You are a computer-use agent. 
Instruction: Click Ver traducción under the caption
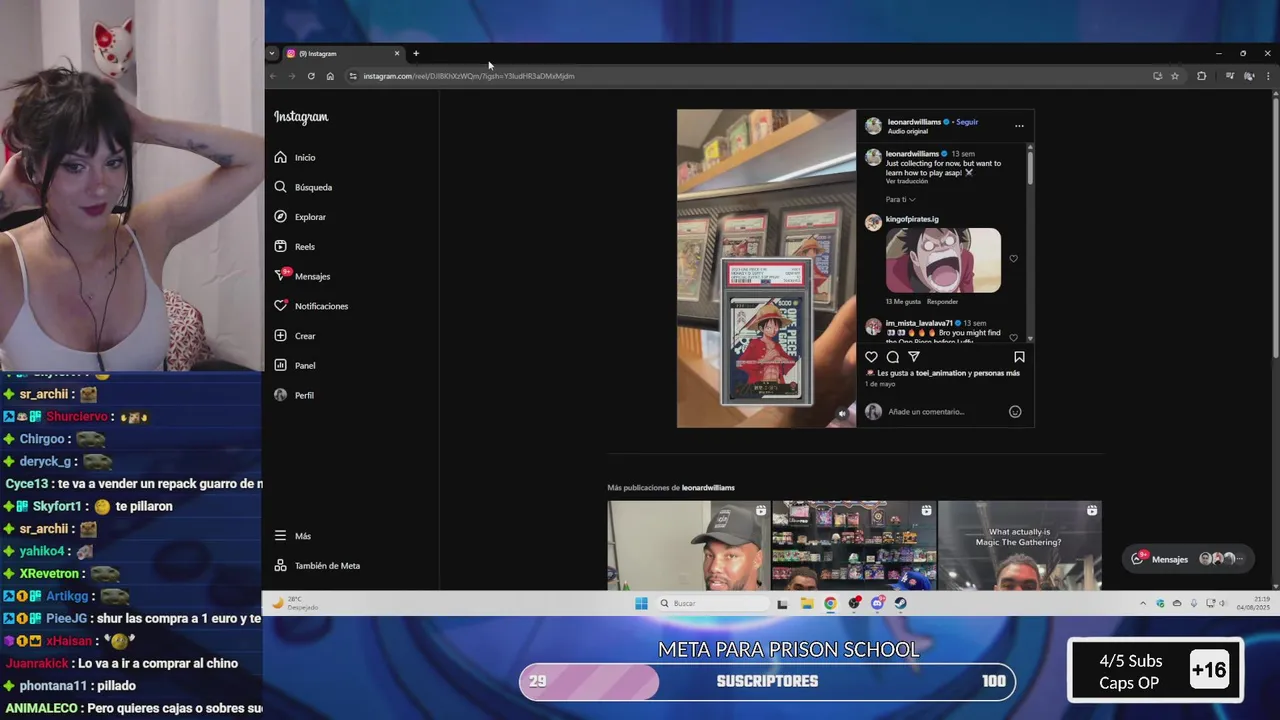(907, 181)
